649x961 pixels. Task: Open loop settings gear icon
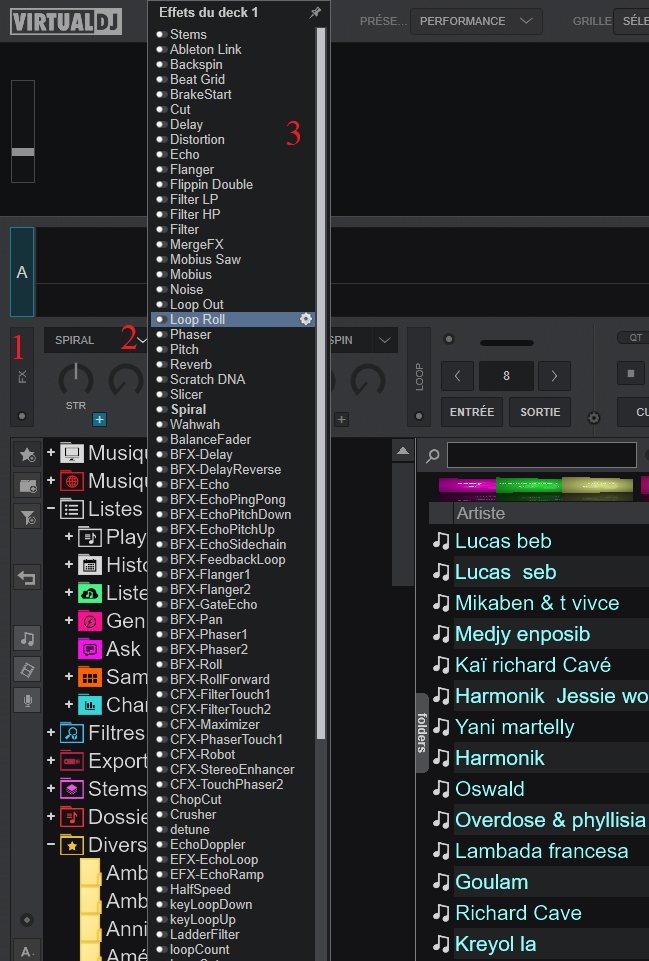point(593,418)
